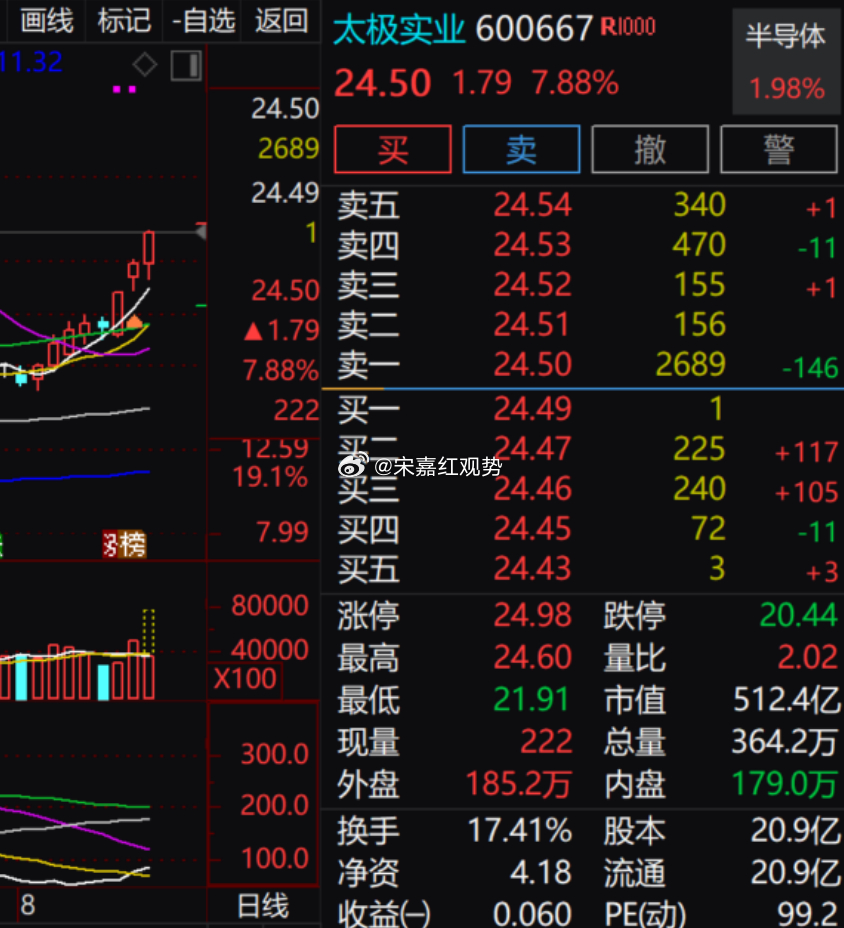Click turnover rate 17.41%
This screenshot has height=928, width=844.
click(x=520, y=830)
